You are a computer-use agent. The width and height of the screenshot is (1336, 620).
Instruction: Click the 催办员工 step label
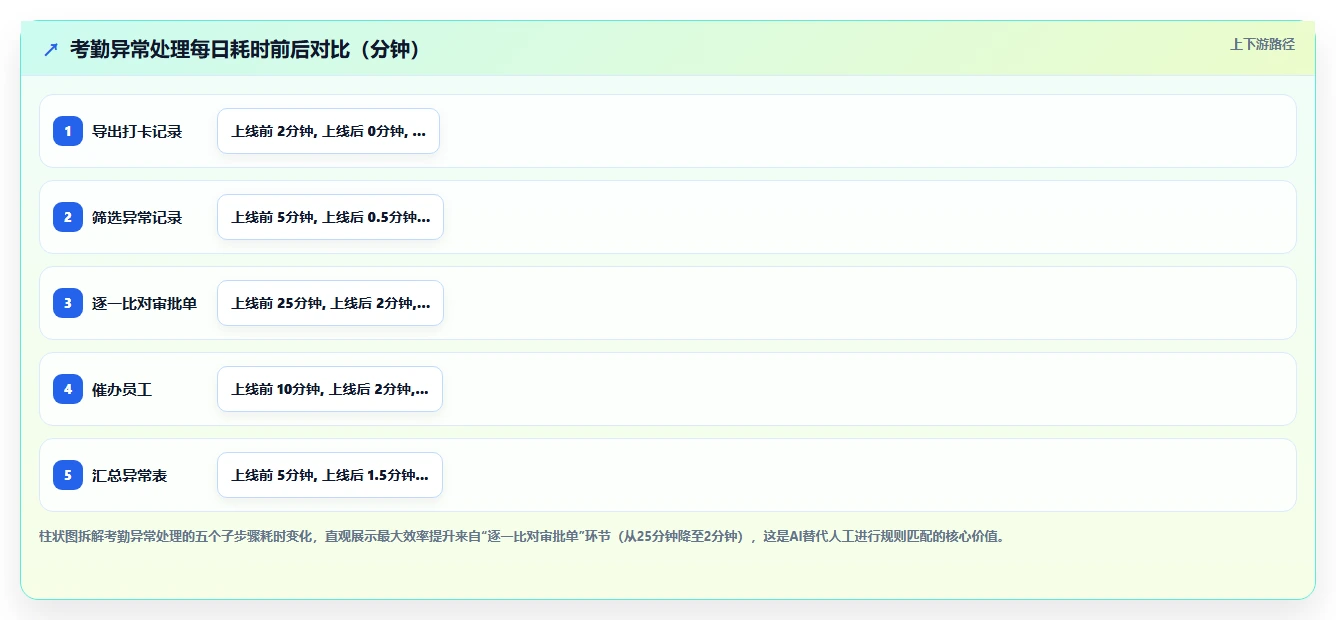point(122,389)
